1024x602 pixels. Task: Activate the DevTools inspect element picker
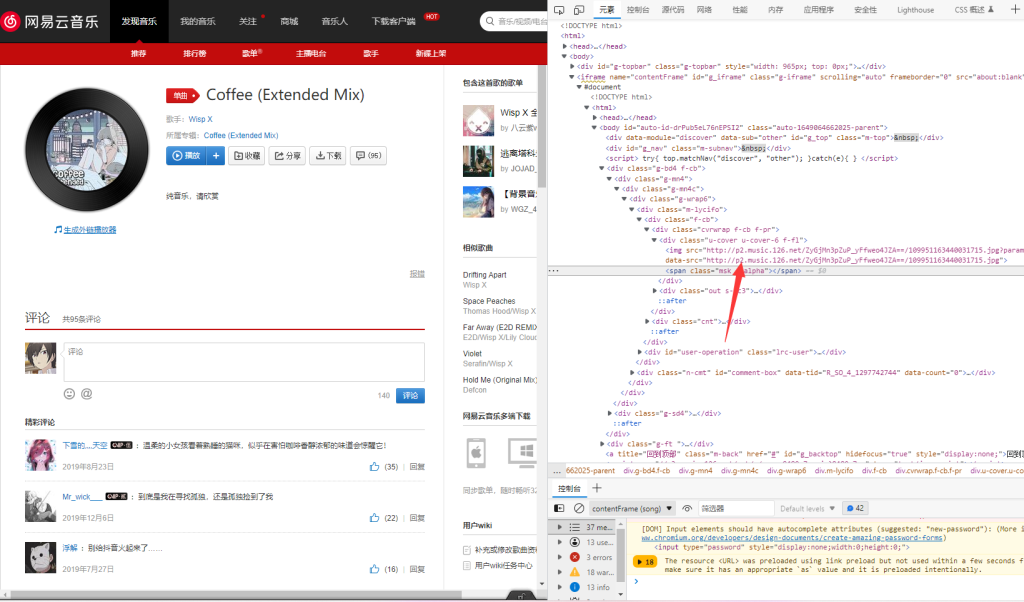(x=559, y=10)
